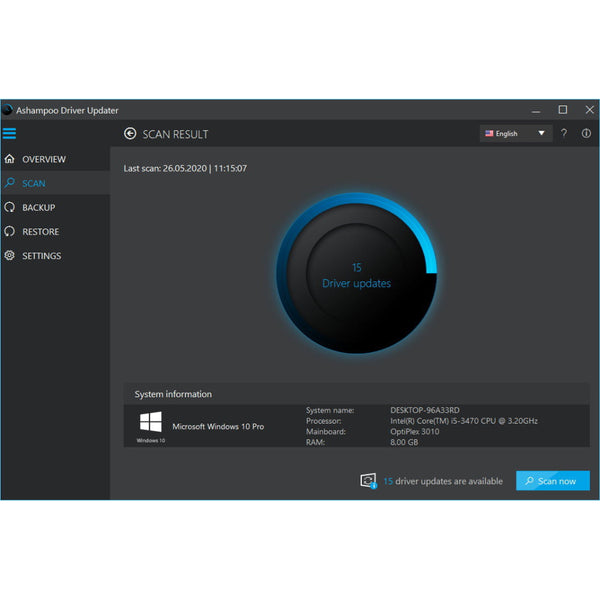The height and width of the screenshot is (600, 600).
Task: Click the System information heading
Action: pos(173,394)
